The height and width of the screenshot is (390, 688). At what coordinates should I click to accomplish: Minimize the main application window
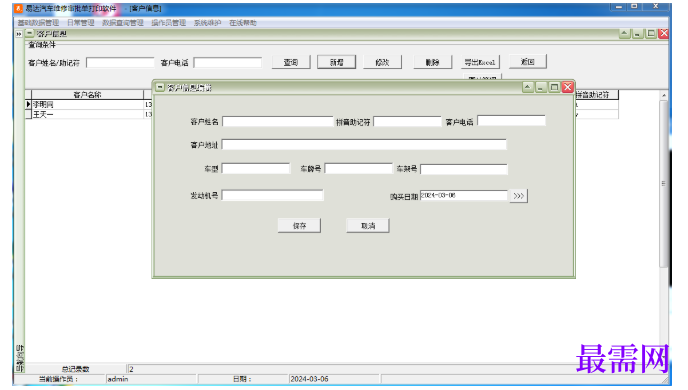[619, 7]
